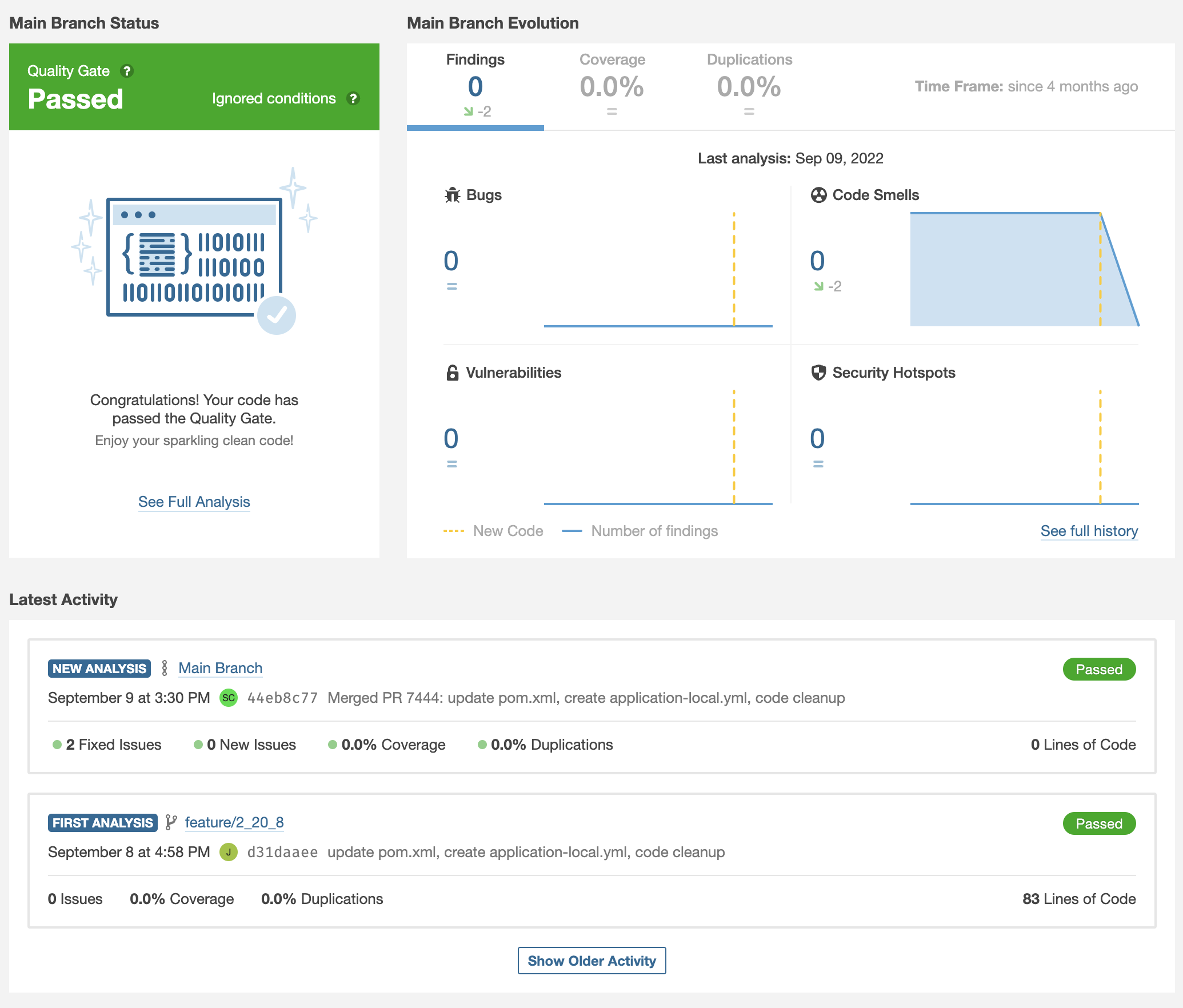Screen dimensions: 1183x1008
Task: Click the Quality Gate help icon
Action: (x=127, y=71)
